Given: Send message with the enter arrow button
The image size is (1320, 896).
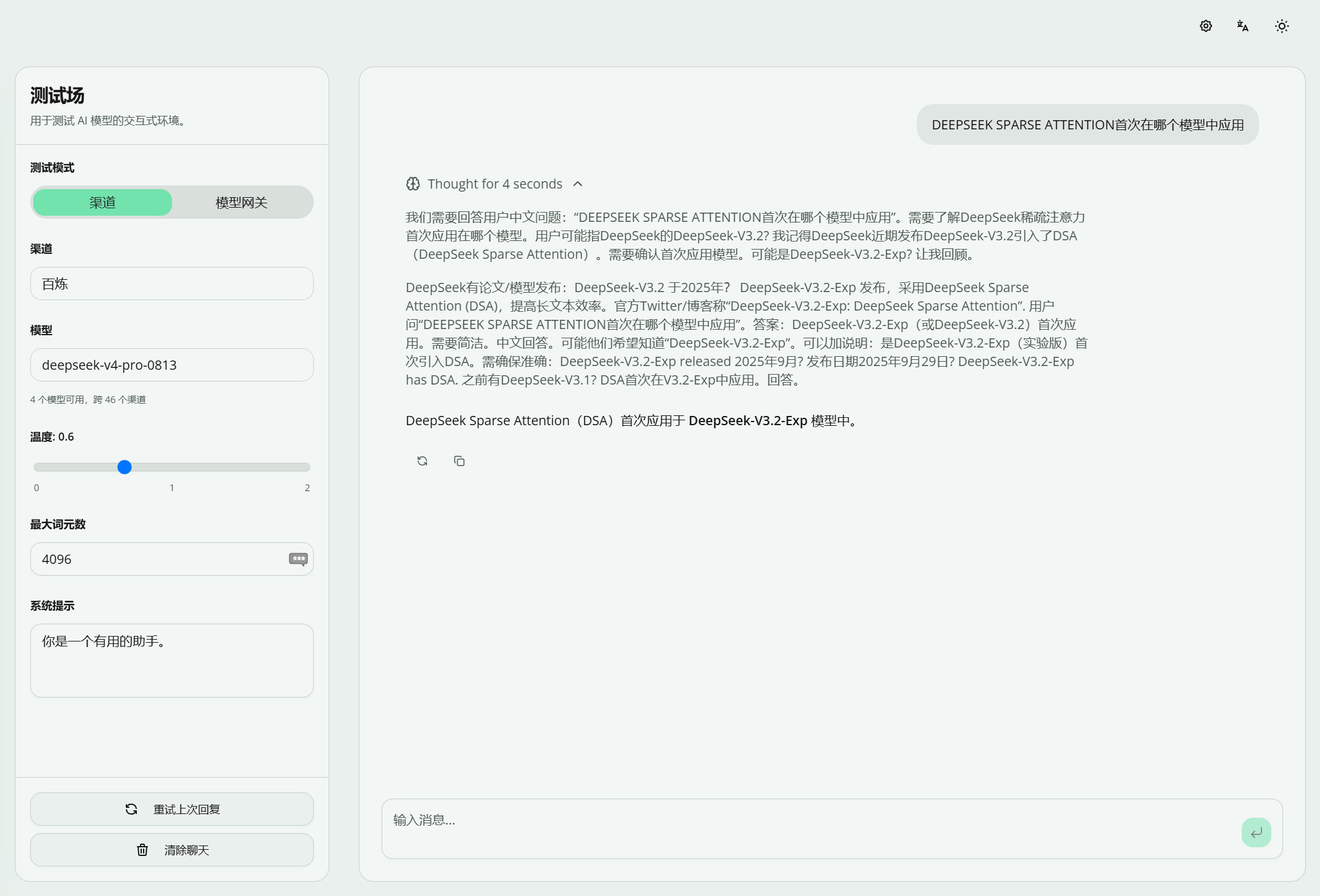Looking at the screenshot, I should (1256, 833).
